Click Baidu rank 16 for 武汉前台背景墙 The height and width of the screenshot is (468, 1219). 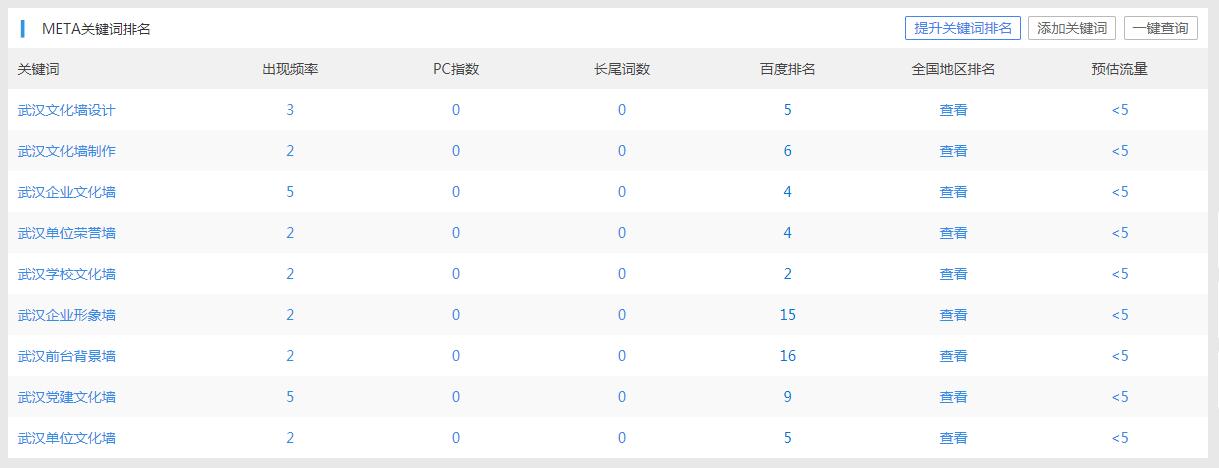788,356
